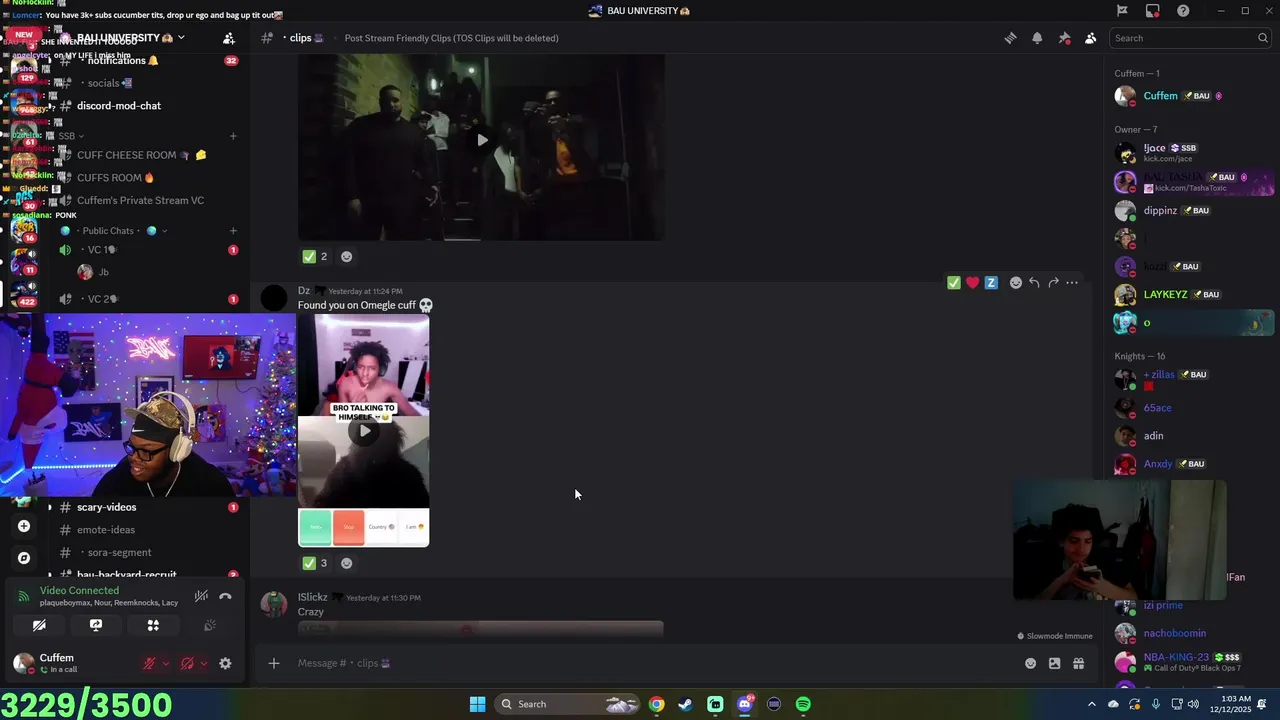Collapse the SSB category
Viewport: 1280px width, 720px height.
[x=70, y=136]
